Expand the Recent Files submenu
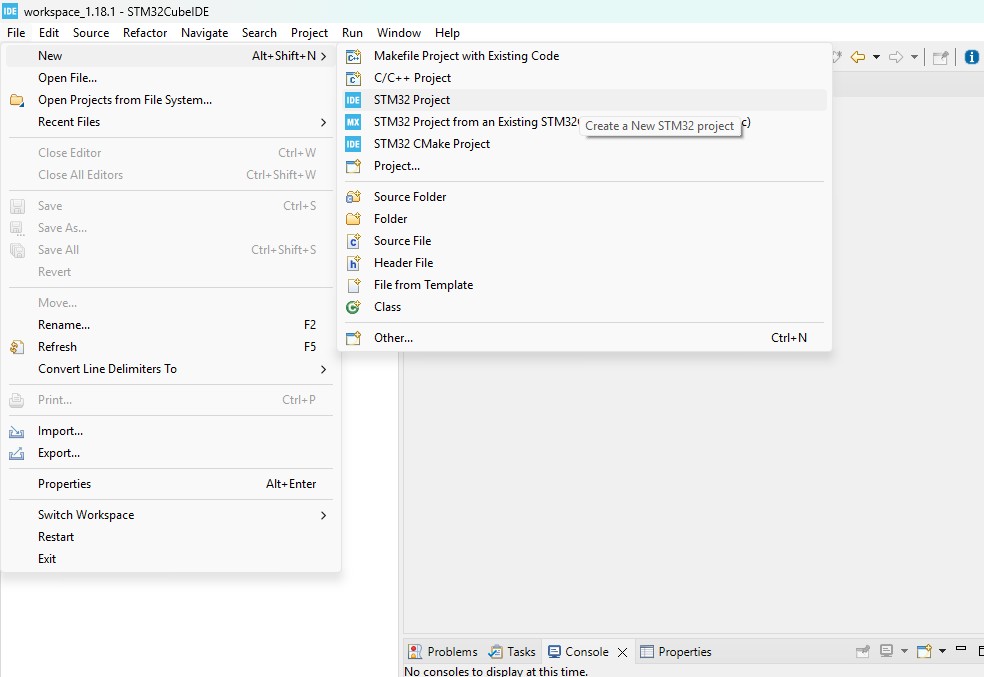The height and width of the screenshot is (677, 984). (x=171, y=122)
